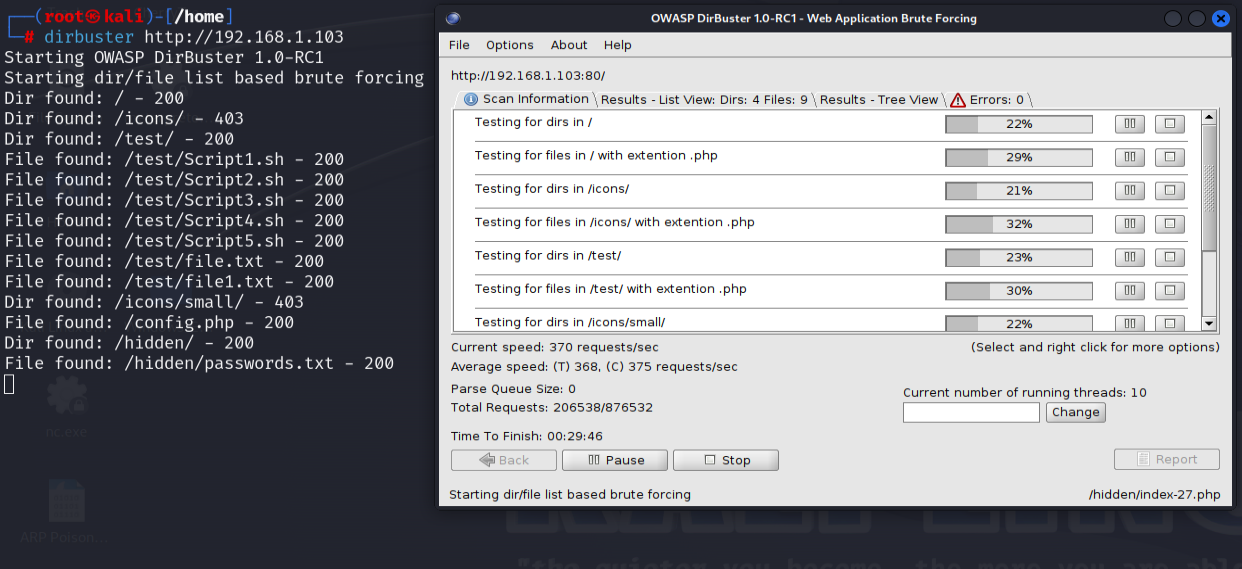Click terminal line with /hidden/passwords.txt
The width and height of the screenshot is (1242, 569).
(x=199, y=363)
